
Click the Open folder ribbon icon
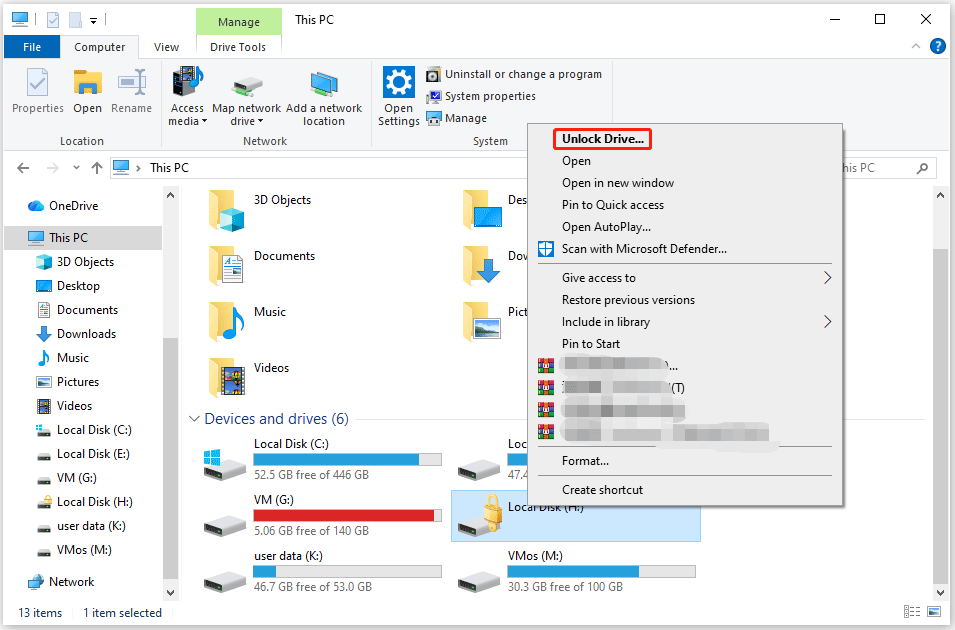[88, 83]
